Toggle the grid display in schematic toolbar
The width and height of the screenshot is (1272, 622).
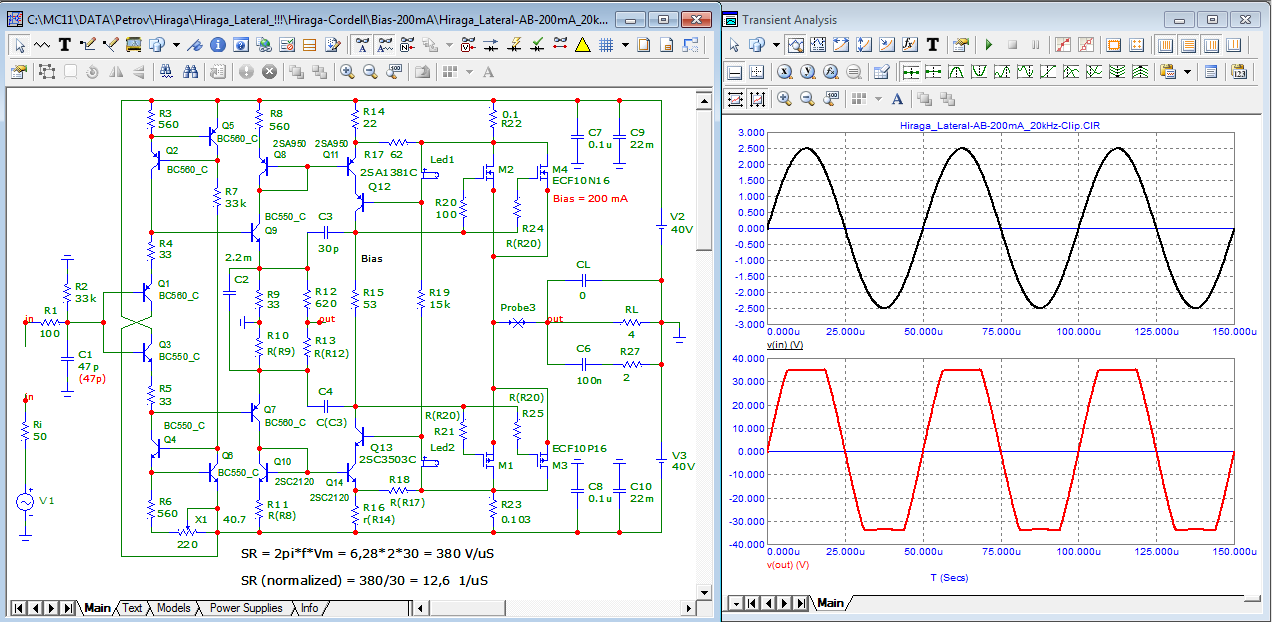[605, 44]
